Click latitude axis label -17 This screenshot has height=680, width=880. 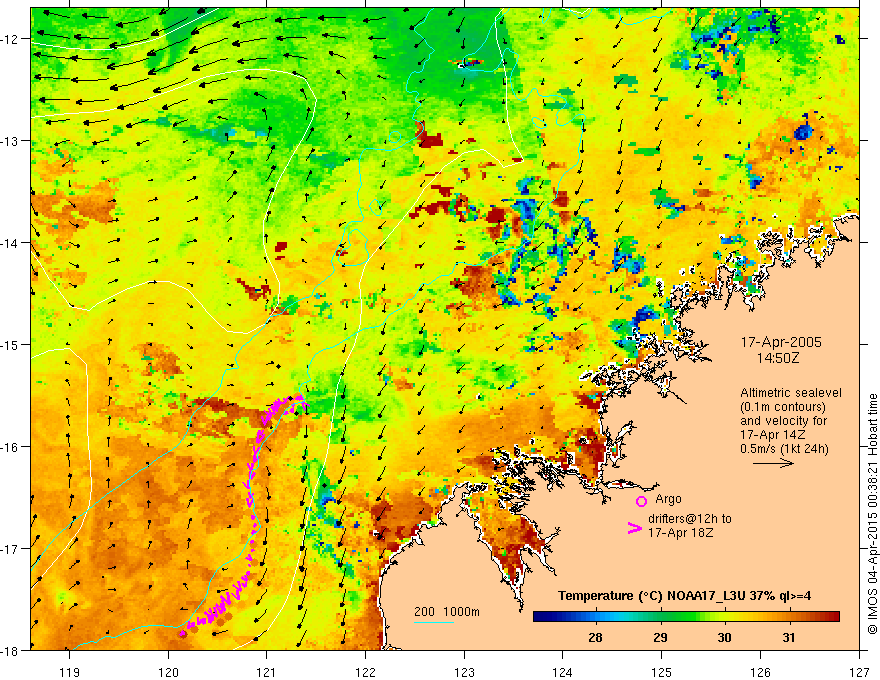click(11, 548)
